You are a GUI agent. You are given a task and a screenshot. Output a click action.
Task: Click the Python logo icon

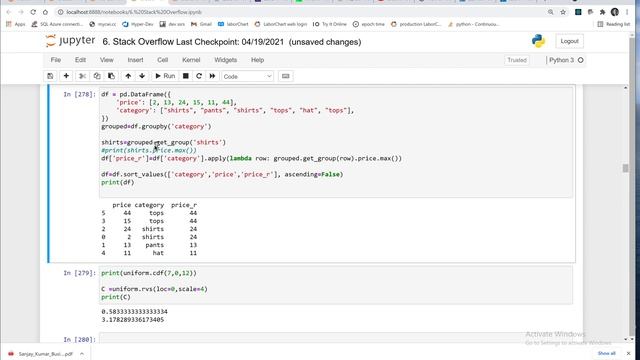[x=538, y=41]
